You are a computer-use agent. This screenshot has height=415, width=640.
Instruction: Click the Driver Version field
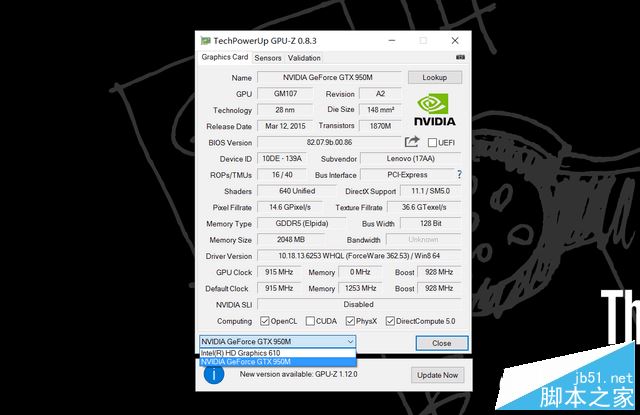(359, 256)
